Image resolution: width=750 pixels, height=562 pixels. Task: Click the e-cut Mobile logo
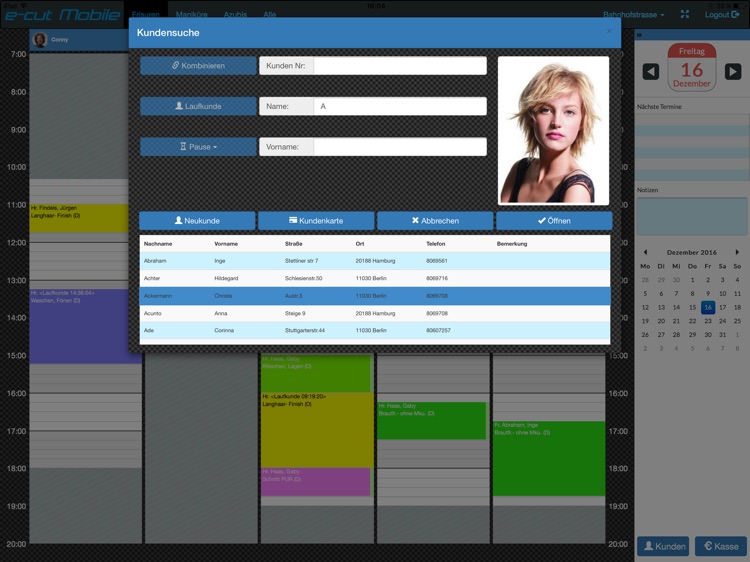click(62, 14)
